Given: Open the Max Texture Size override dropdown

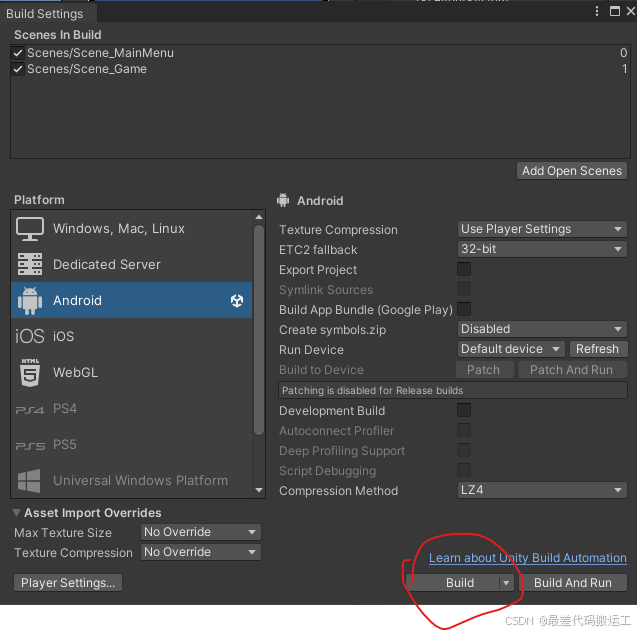Looking at the screenshot, I should (201, 532).
